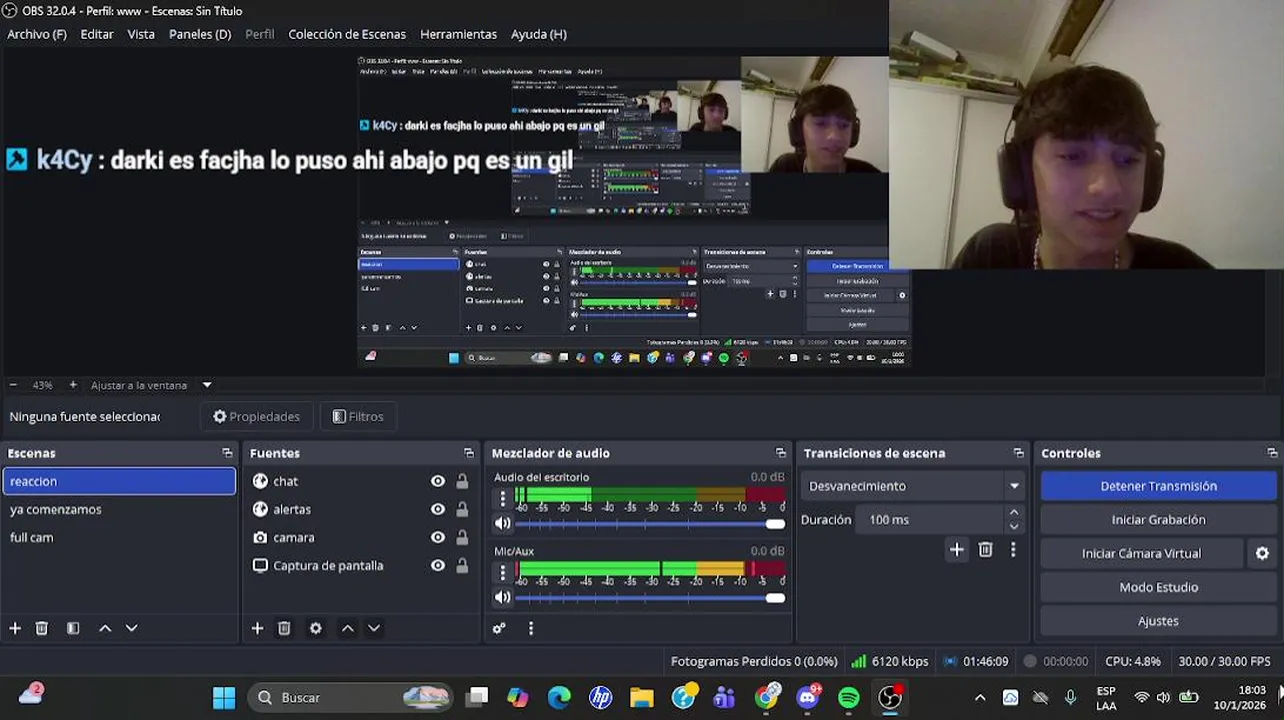Pop out the Fuentes panel
This screenshot has height=720, width=1284.
(469, 453)
